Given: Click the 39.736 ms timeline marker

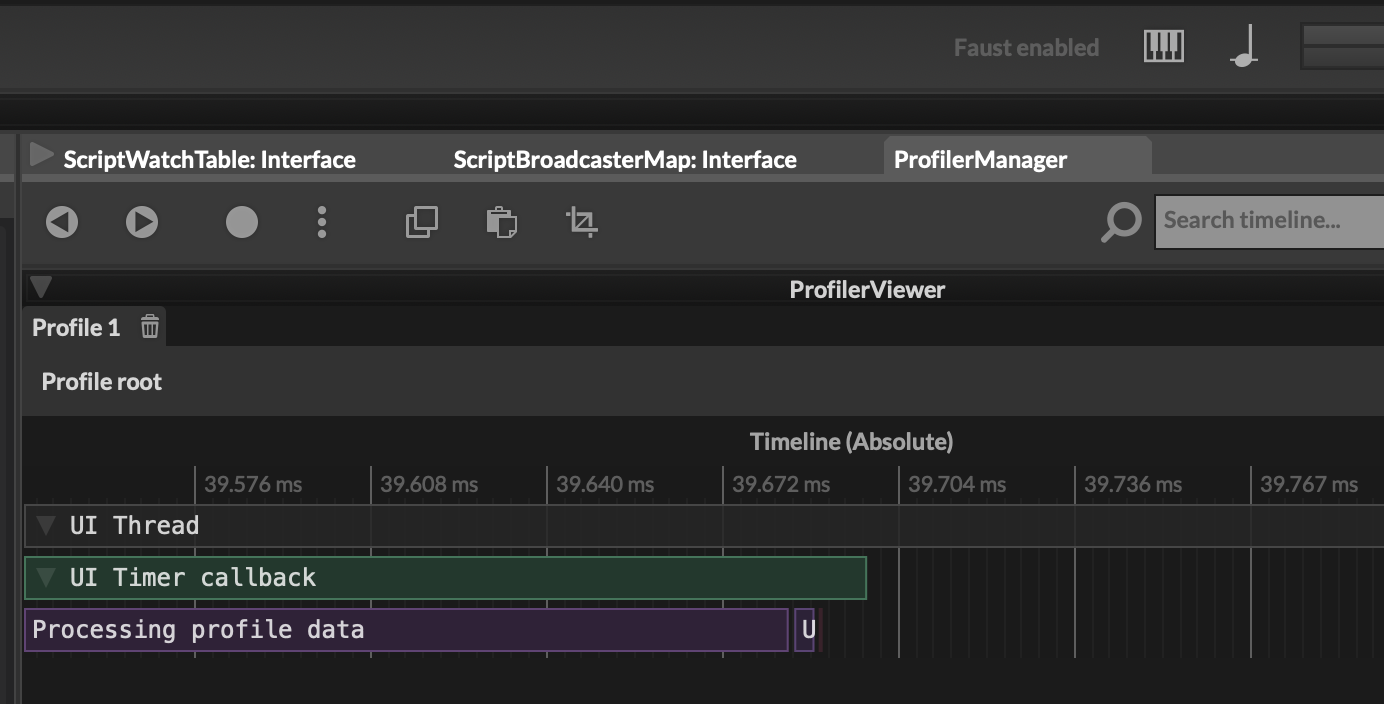Looking at the screenshot, I should [x=1133, y=485].
